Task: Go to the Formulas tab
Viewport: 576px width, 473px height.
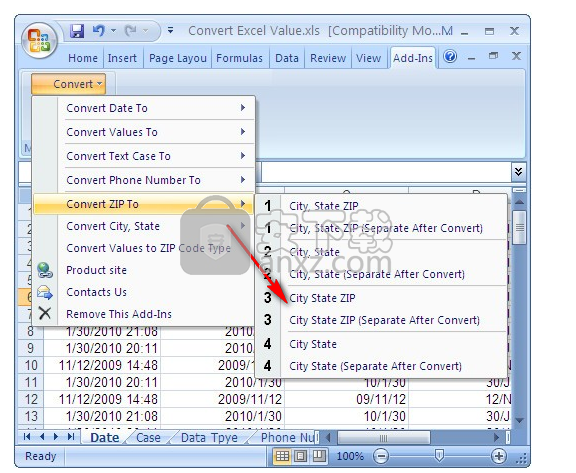Action: 240,58
